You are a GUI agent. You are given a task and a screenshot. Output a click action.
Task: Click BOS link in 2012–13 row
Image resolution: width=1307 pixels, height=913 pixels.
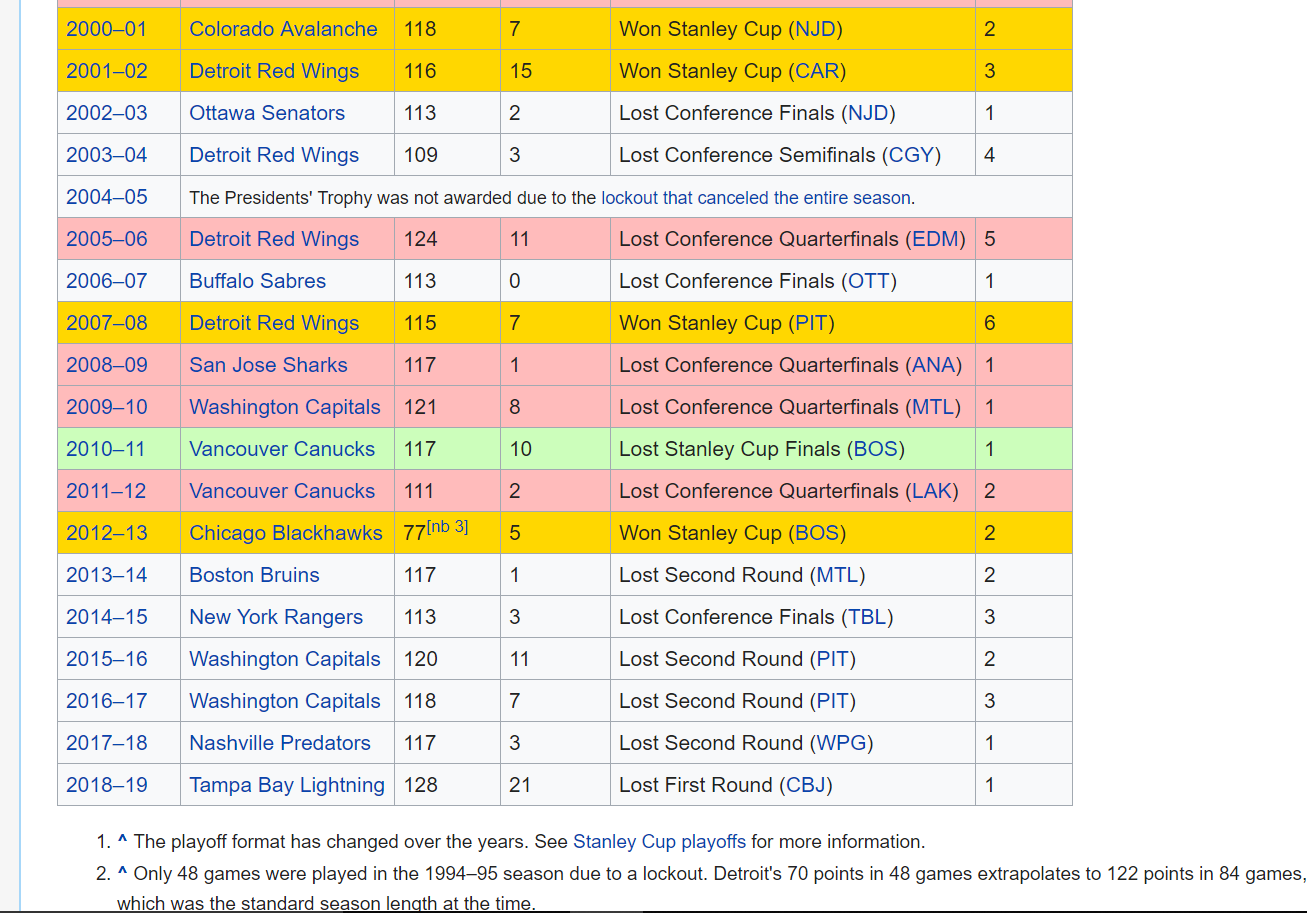pyautogui.click(x=816, y=533)
